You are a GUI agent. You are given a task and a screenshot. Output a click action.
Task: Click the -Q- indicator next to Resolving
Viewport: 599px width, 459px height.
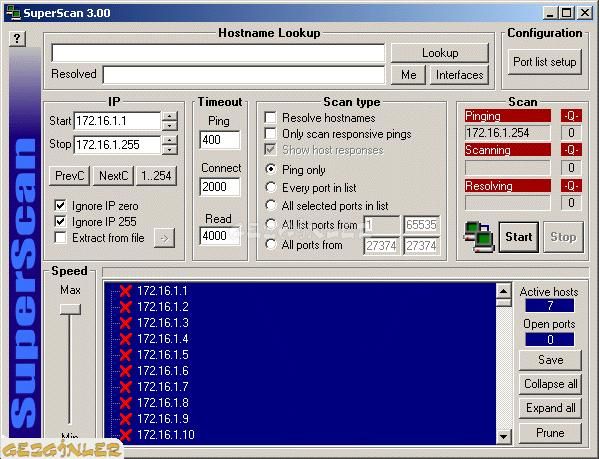pos(571,186)
